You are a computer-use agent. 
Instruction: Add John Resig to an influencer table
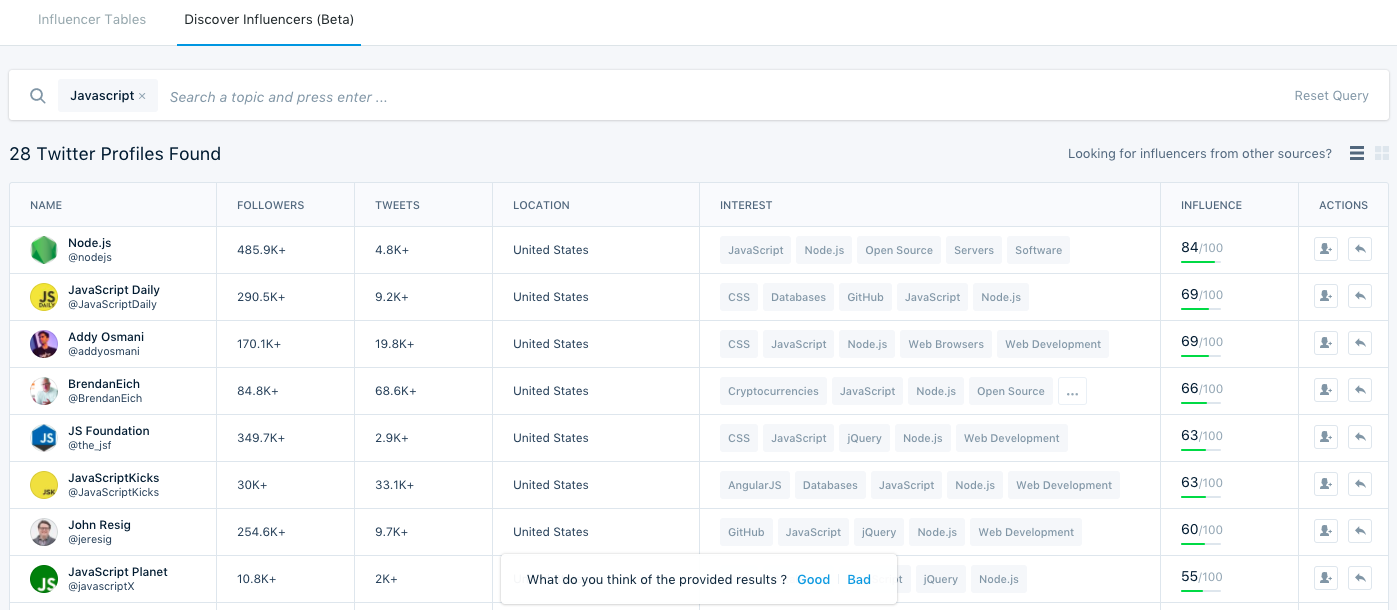click(1326, 531)
